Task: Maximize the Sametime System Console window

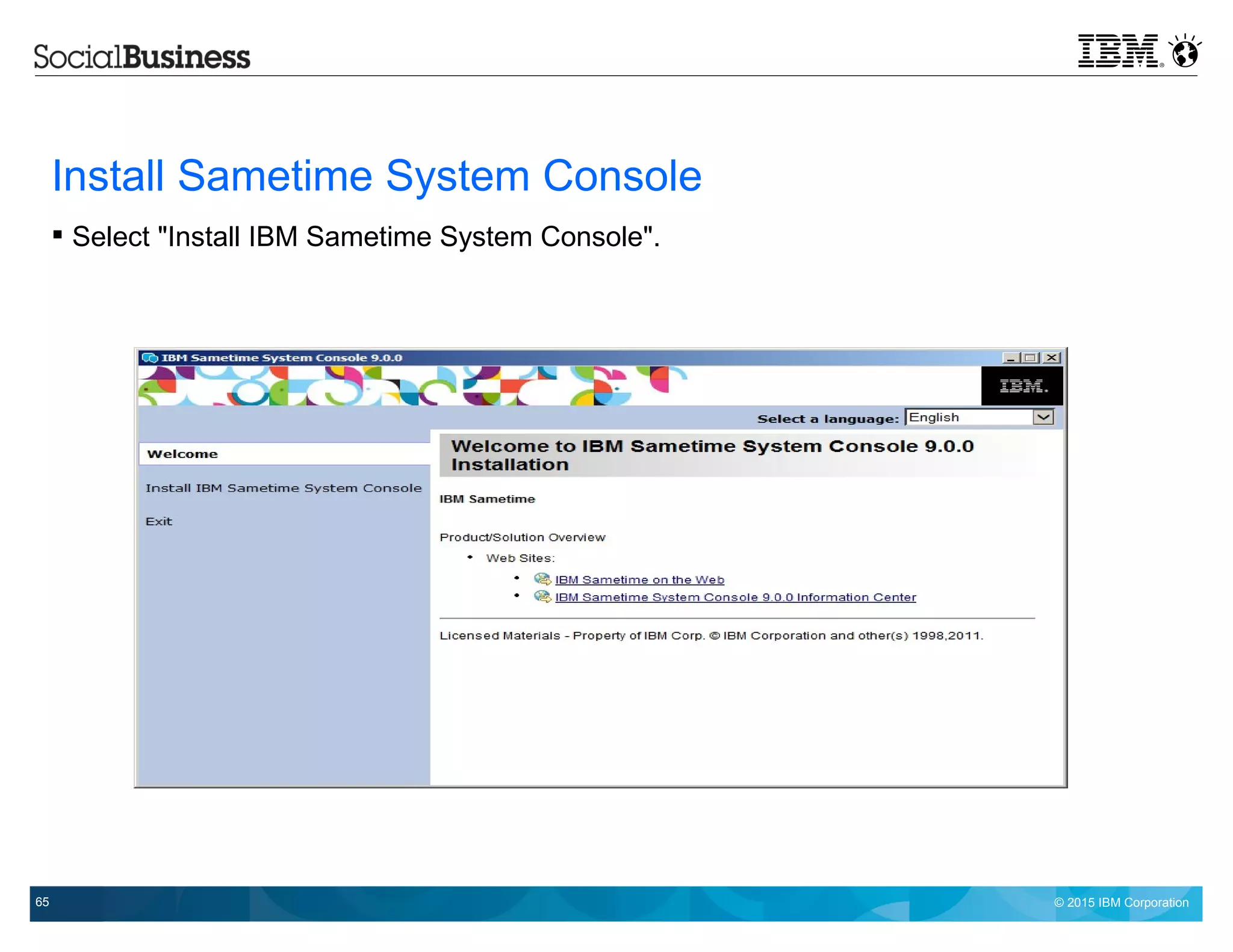Action: [x=1031, y=358]
